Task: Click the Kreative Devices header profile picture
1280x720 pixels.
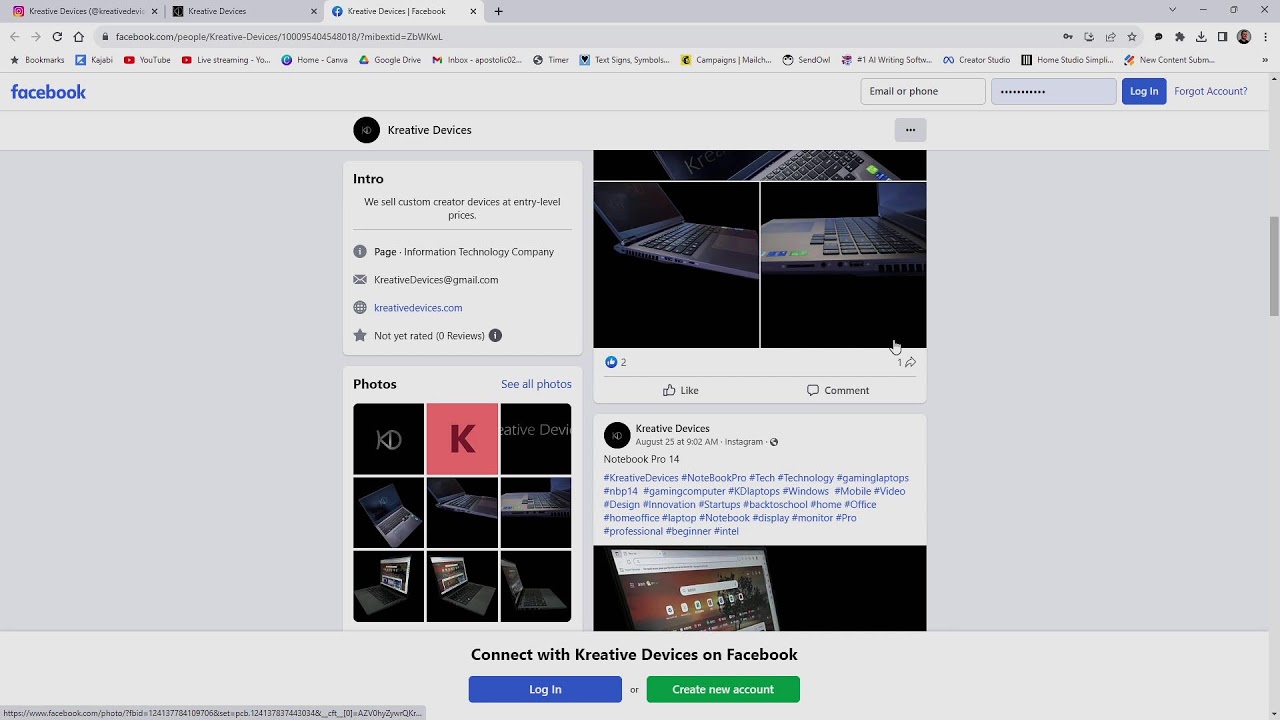Action: point(366,130)
